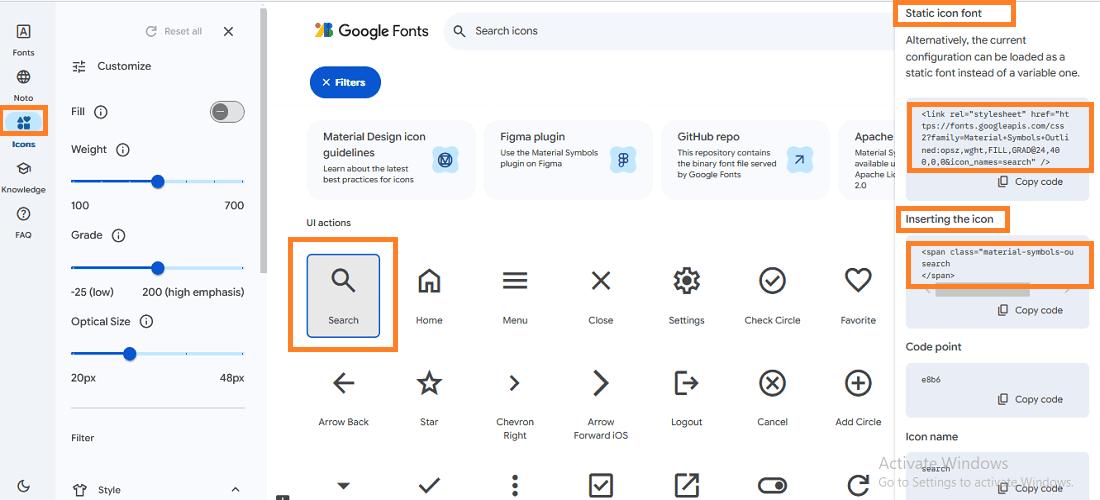Collapse the Style filter section

click(236, 489)
